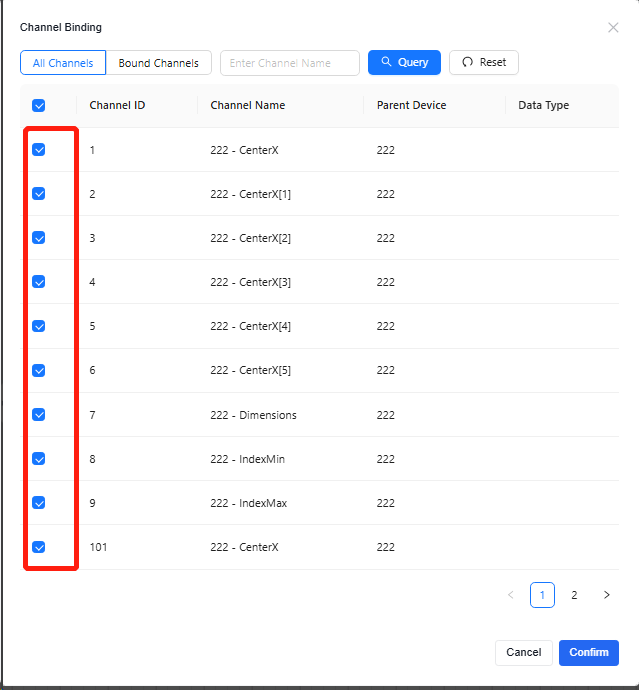Screen dimensions: 639x690
Task: Switch to the Bound Channels tab
Action: (158, 63)
